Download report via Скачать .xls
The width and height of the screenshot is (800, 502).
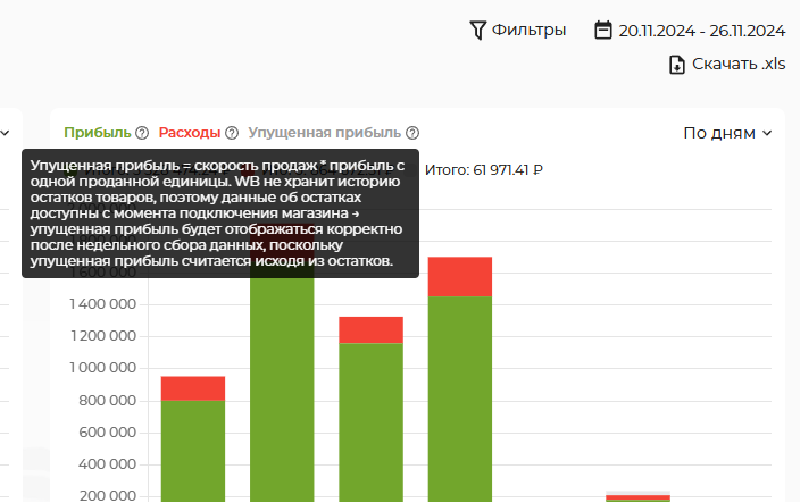(x=738, y=64)
